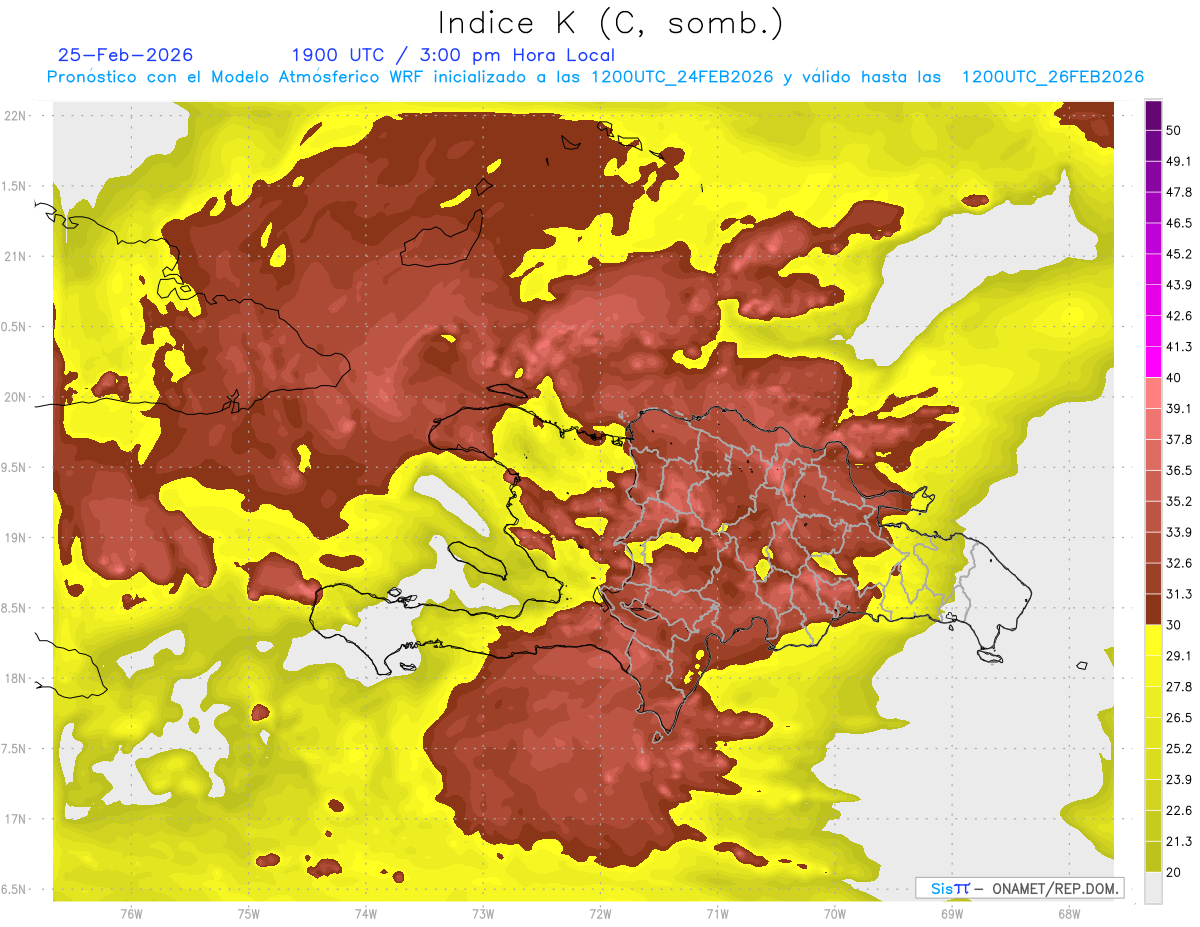Click the colorbar value "42.6"
The width and height of the screenshot is (1200, 927).
1179,316
